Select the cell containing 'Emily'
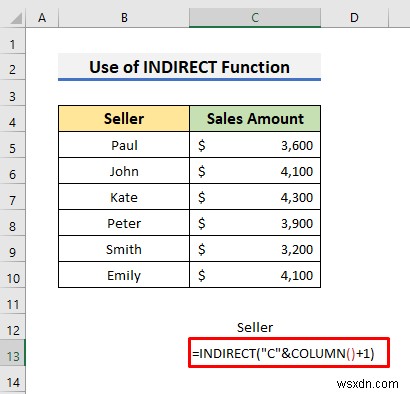Viewport: 410px width, 394px height. pyautogui.click(x=124, y=275)
